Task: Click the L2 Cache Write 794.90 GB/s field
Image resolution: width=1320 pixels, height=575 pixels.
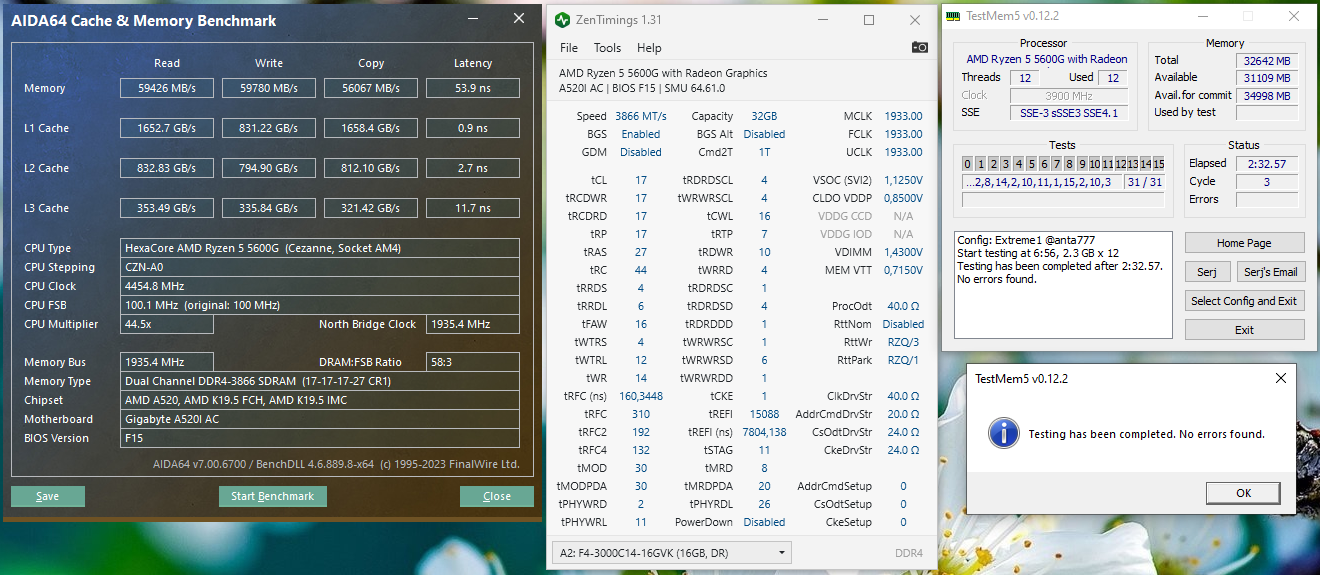Action: tap(268, 168)
